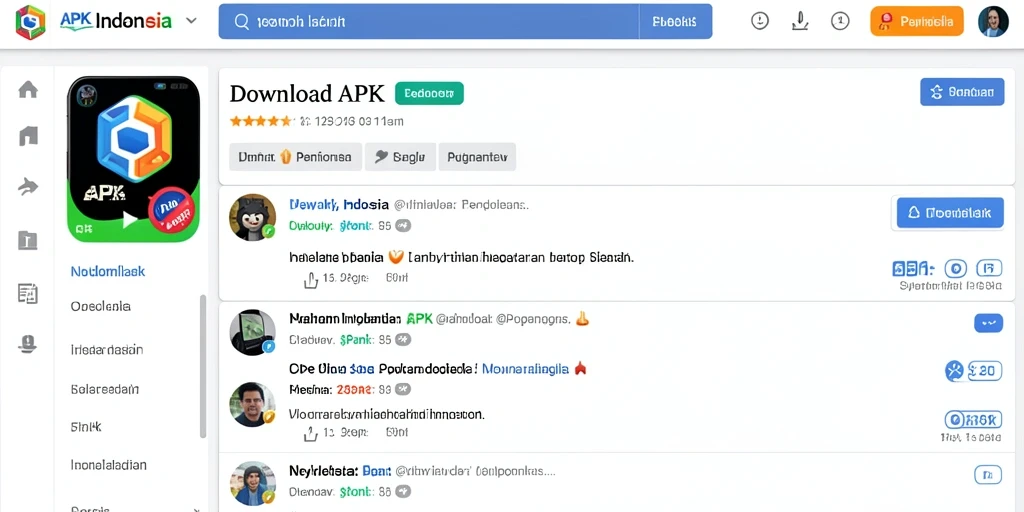Focus the blue search input field
This screenshot has width=1024, height=512.
click(x=428, y=22)
